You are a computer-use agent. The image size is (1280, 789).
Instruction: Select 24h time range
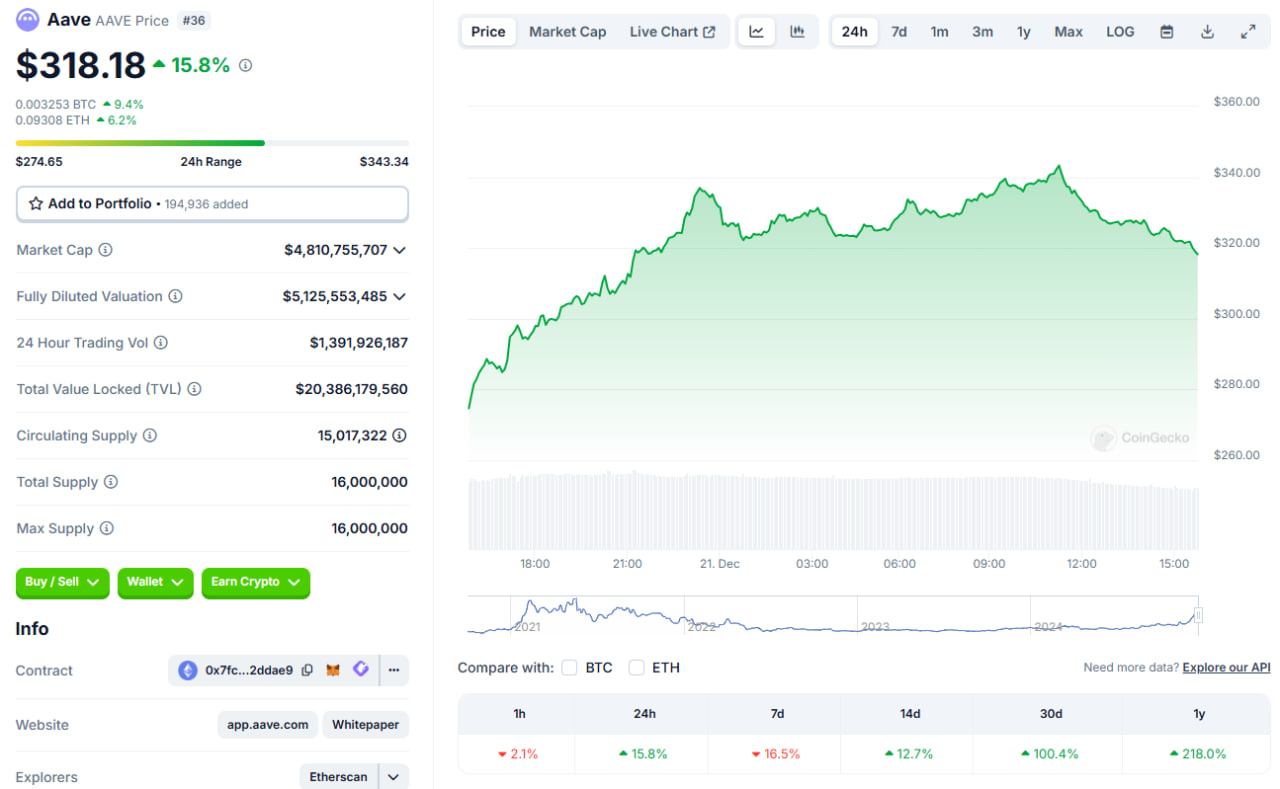[x=855, y=32]
